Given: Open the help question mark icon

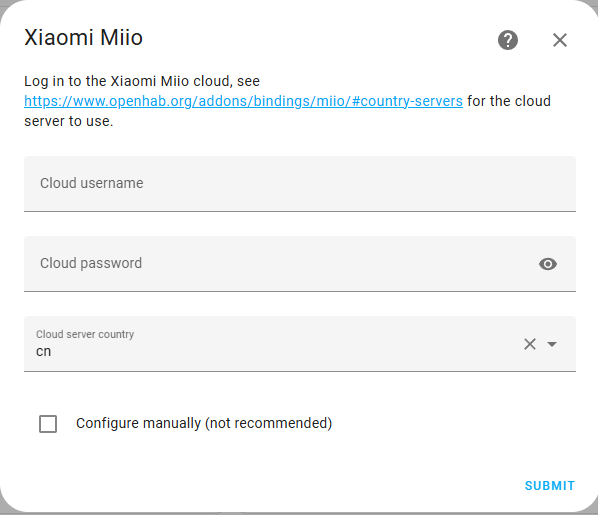Looking at the screenshot, I should pos(508,40).
